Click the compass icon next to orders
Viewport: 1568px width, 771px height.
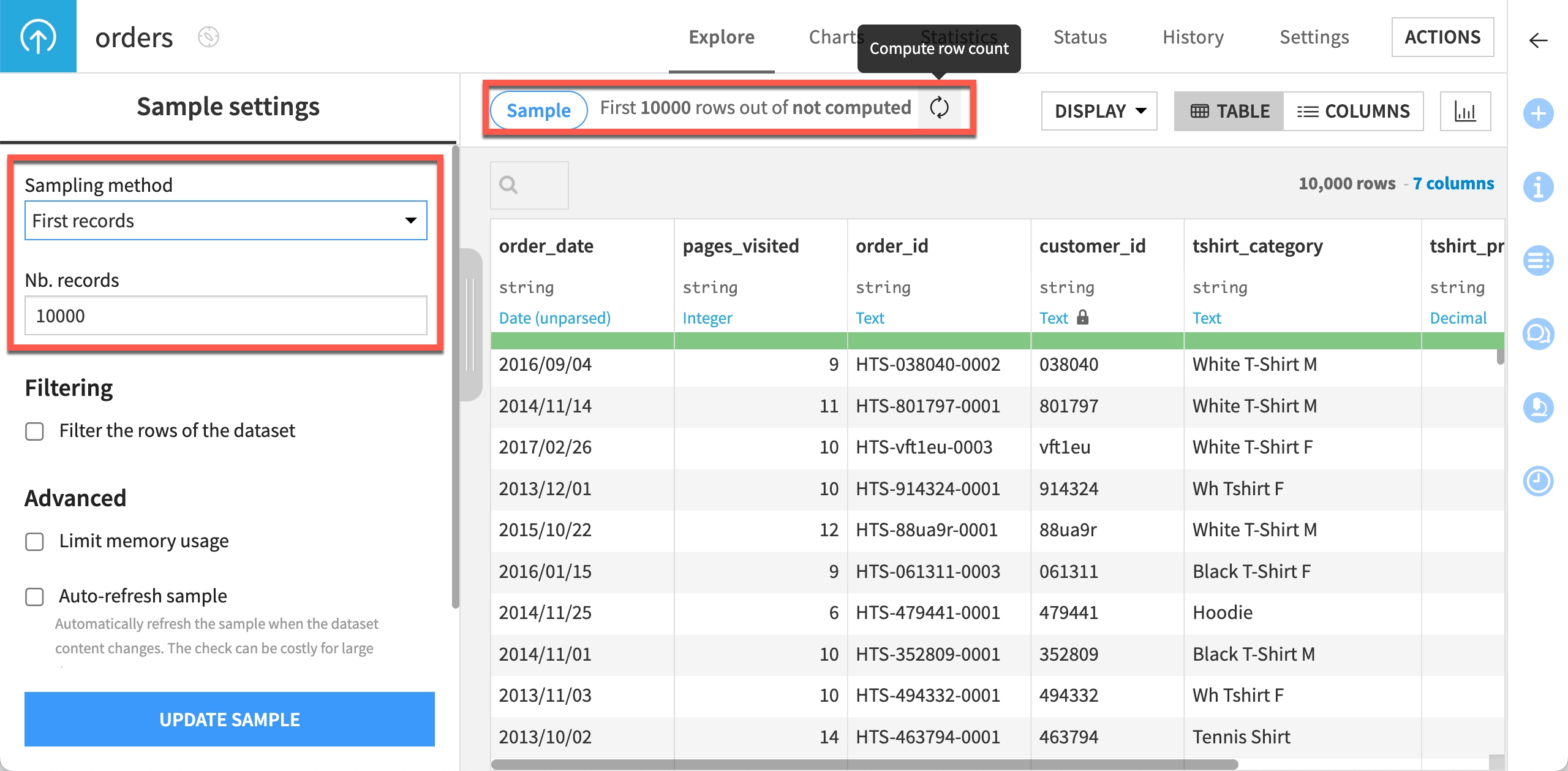208,37
